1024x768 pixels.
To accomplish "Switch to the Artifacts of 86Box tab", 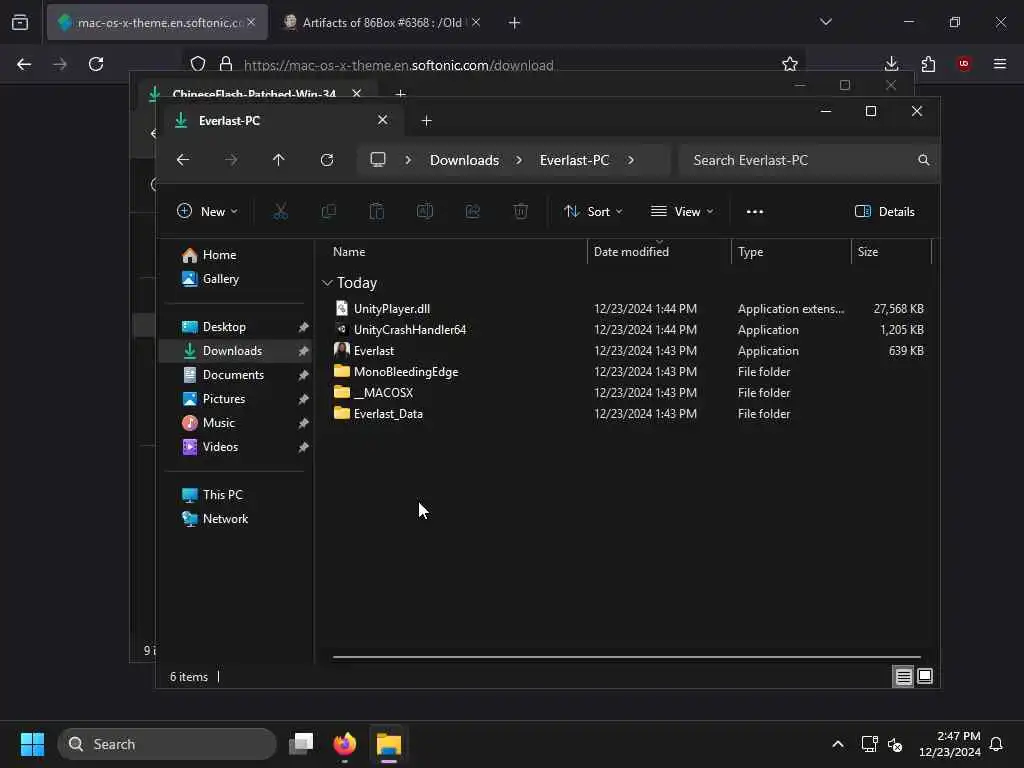I will click(382, 23).
